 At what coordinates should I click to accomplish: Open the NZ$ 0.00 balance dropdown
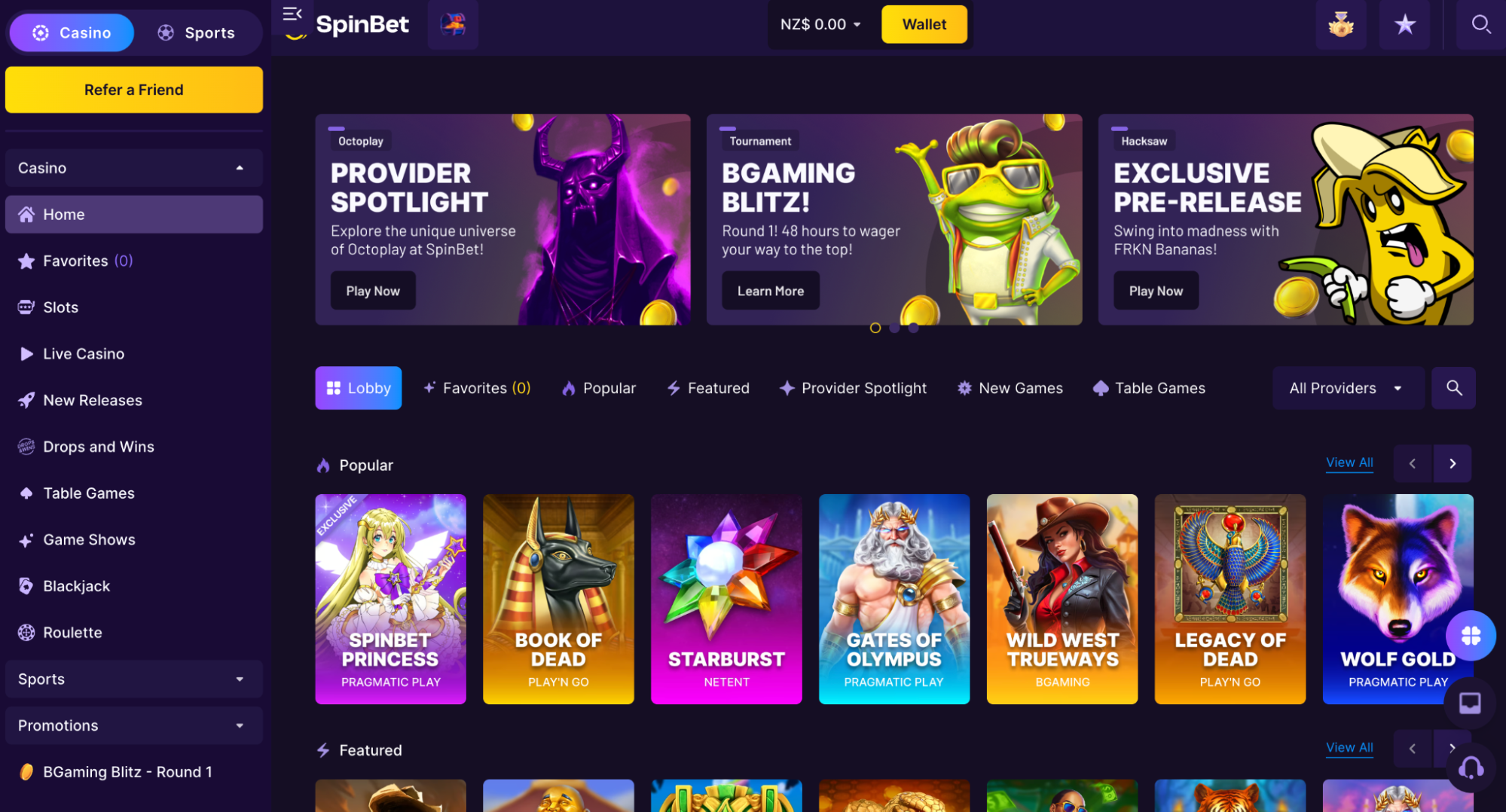click(x=820, y=24)
